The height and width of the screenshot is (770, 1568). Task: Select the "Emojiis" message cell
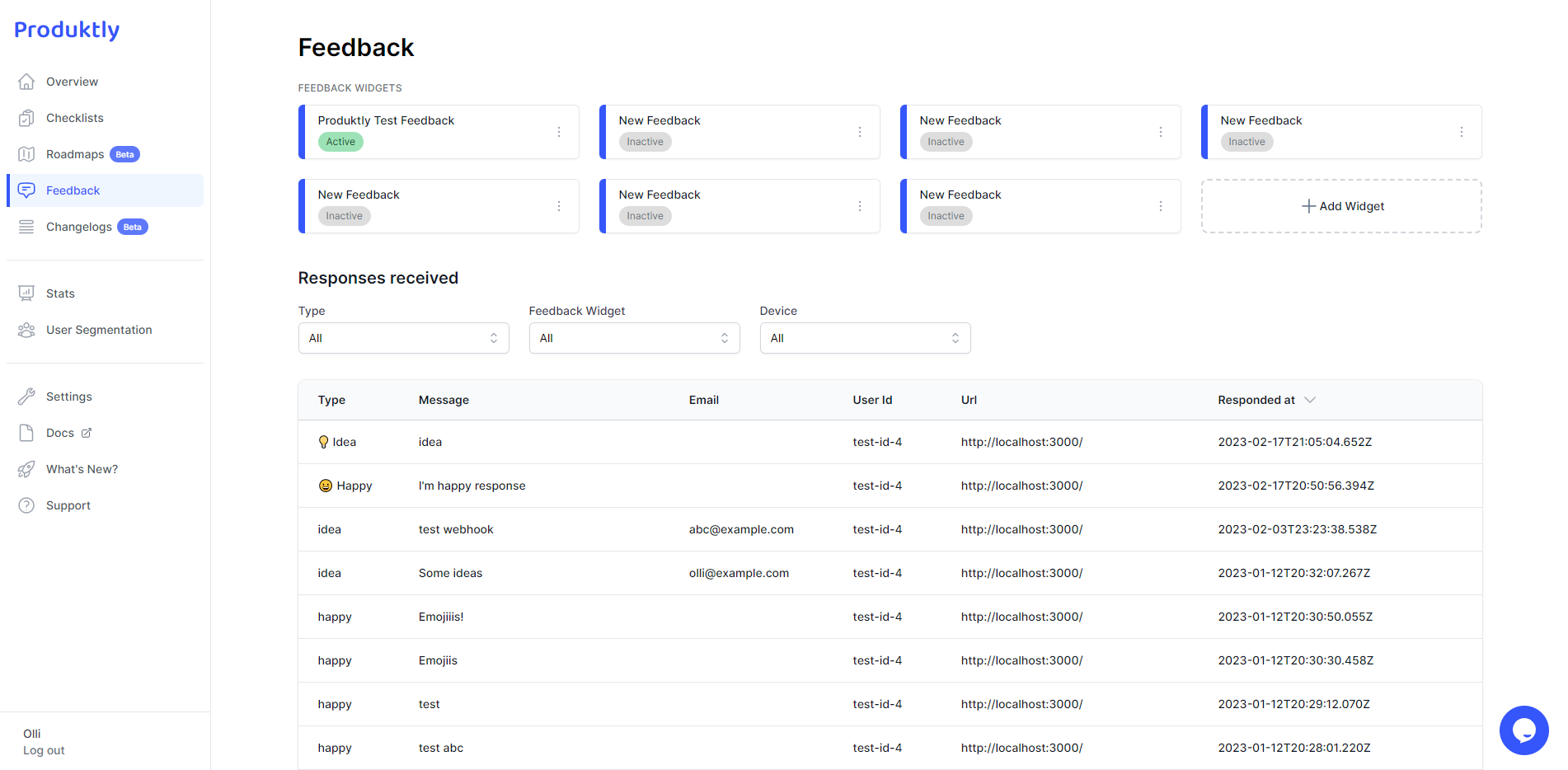point(438,660)
